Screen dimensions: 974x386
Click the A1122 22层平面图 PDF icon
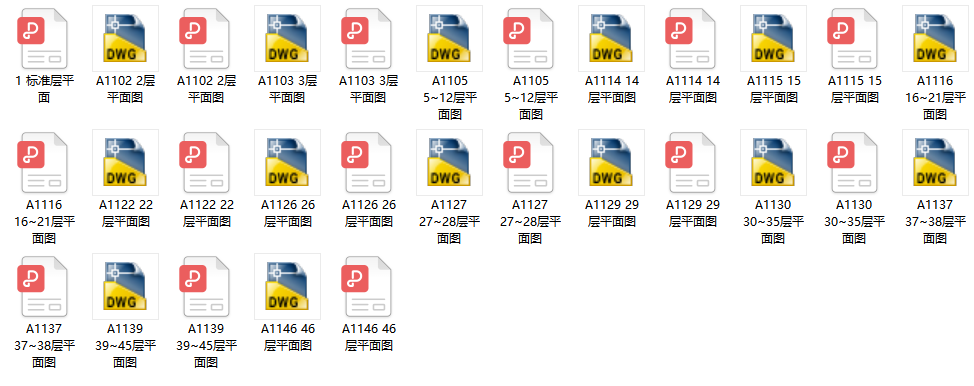click(206, 162)
